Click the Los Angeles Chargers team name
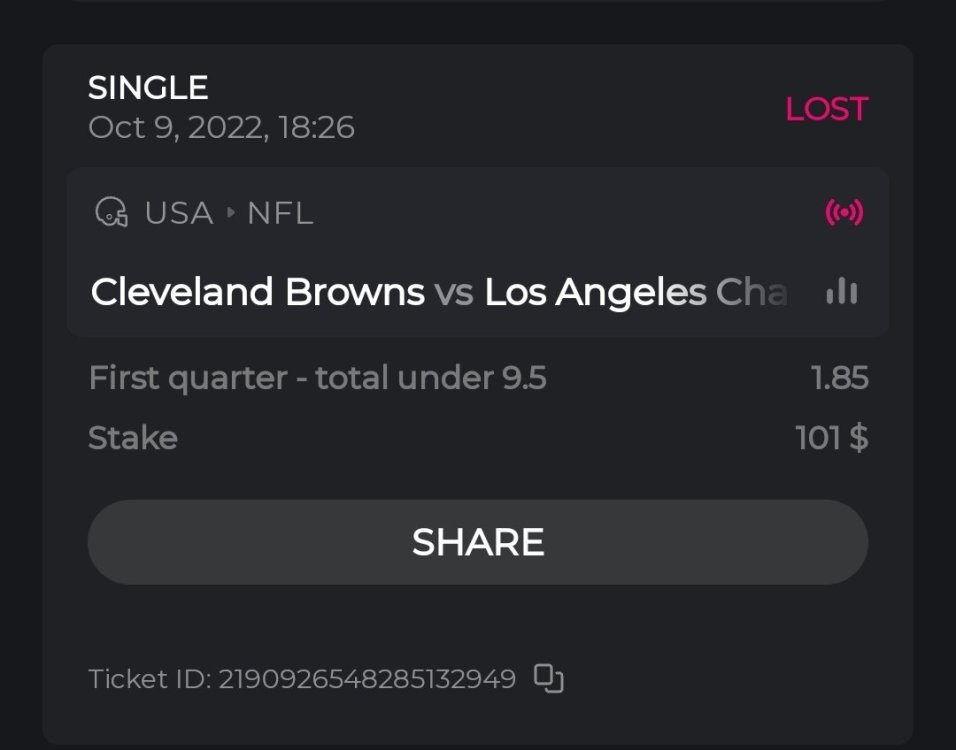956x750 pixels. [635, 292]
